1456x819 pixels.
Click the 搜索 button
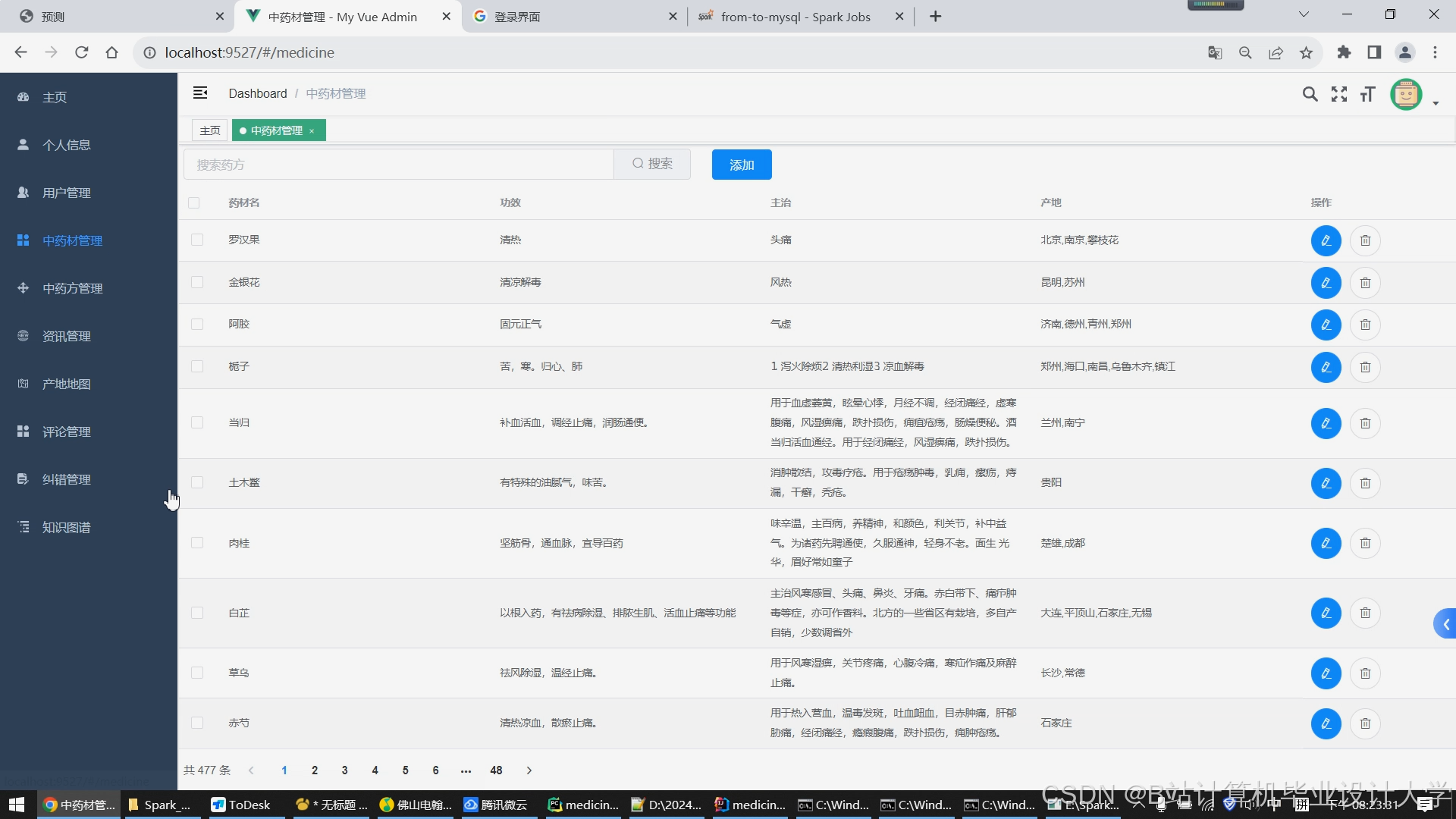pyautogui.click(x=652, y=164)
